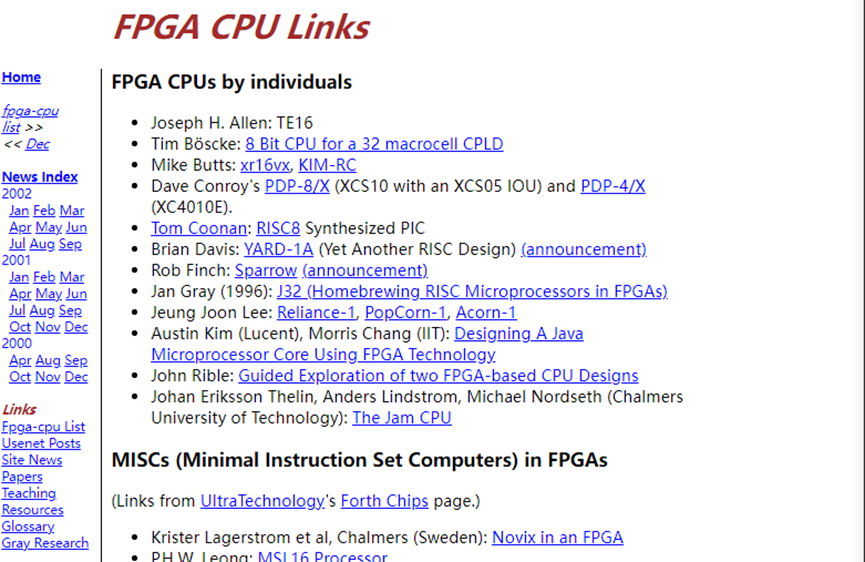Open J32 Homebrewing RISC Microprocessors link
The image size is (865, 562).
coord(472,291)
